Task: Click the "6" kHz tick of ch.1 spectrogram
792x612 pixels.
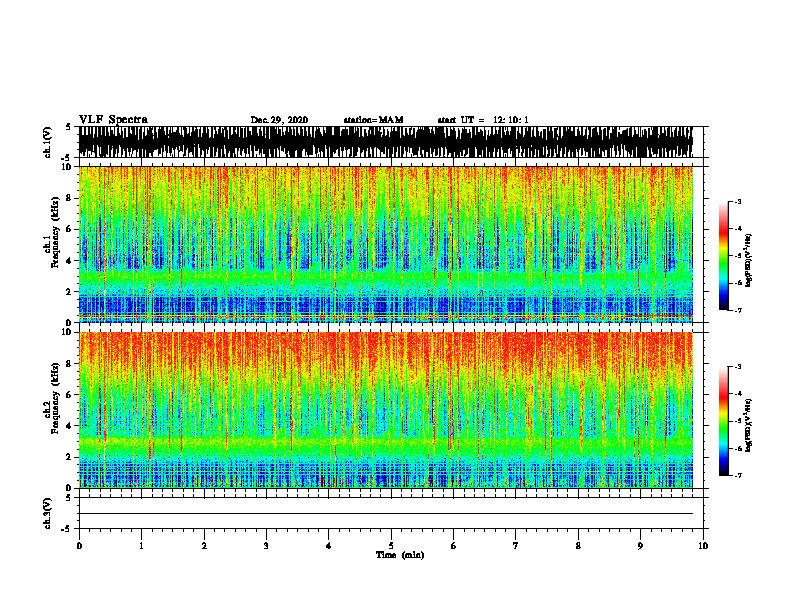Action: (x=70, y=229)
